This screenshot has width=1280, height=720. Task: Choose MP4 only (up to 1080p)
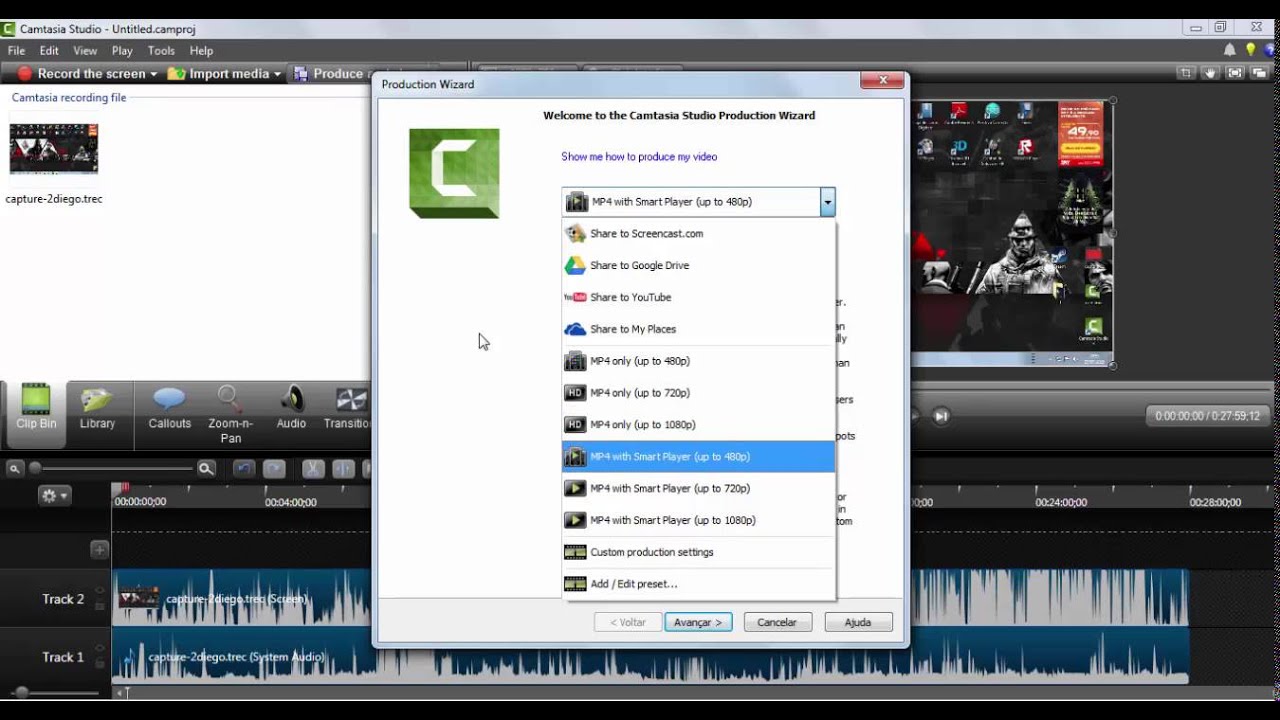[x=698, y=425]
